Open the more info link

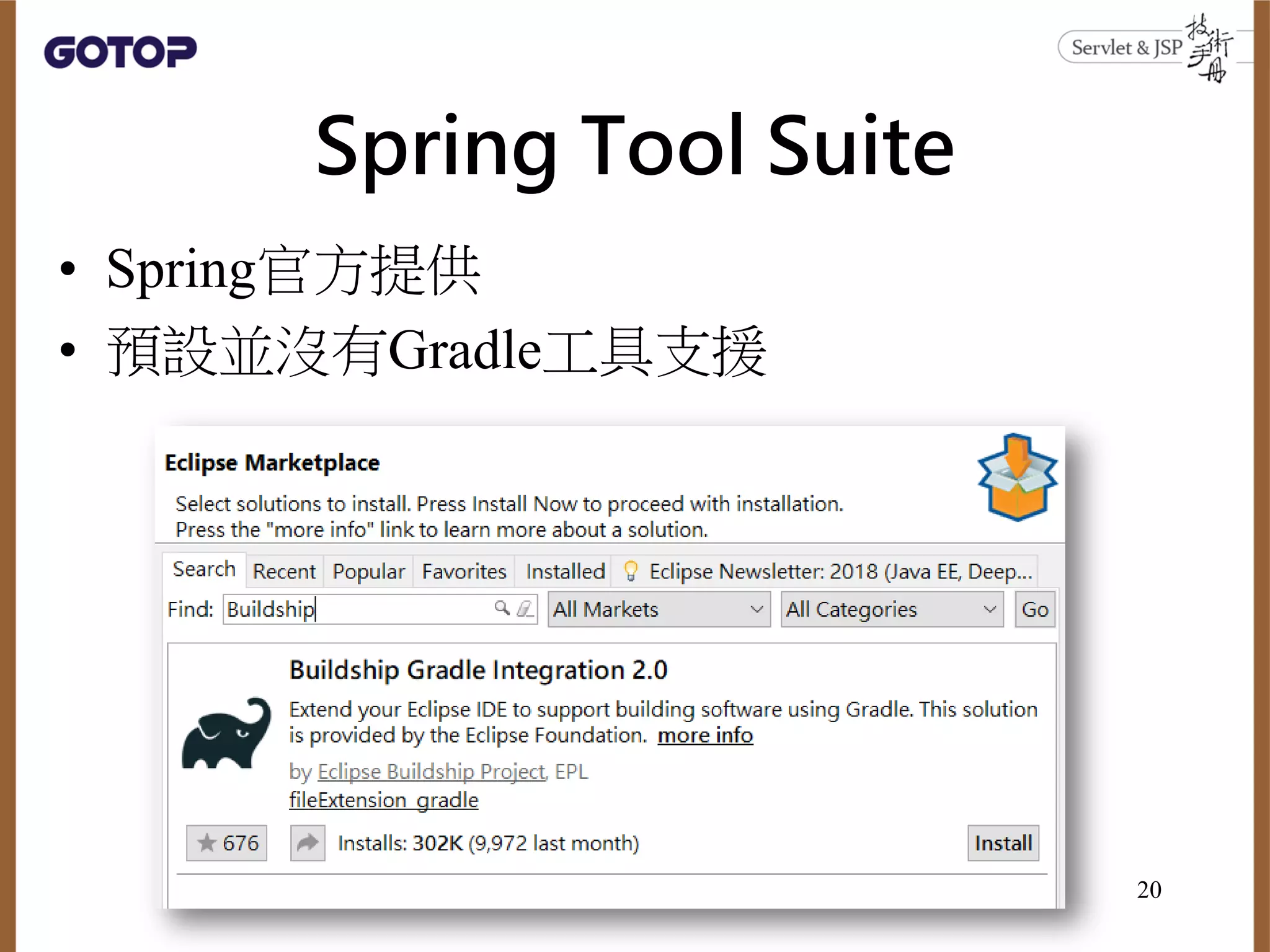click(705, 735)
